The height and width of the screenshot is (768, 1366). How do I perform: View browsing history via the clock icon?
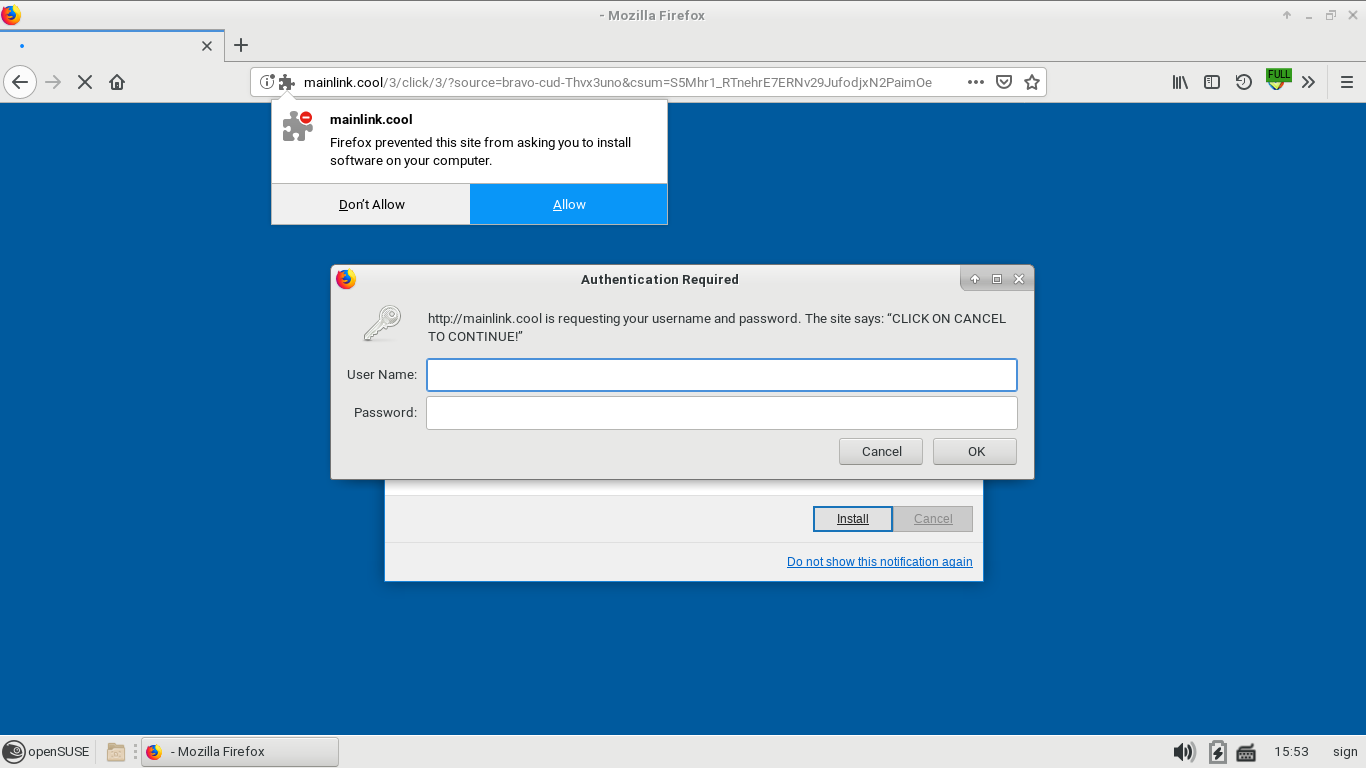(1243, 82)
